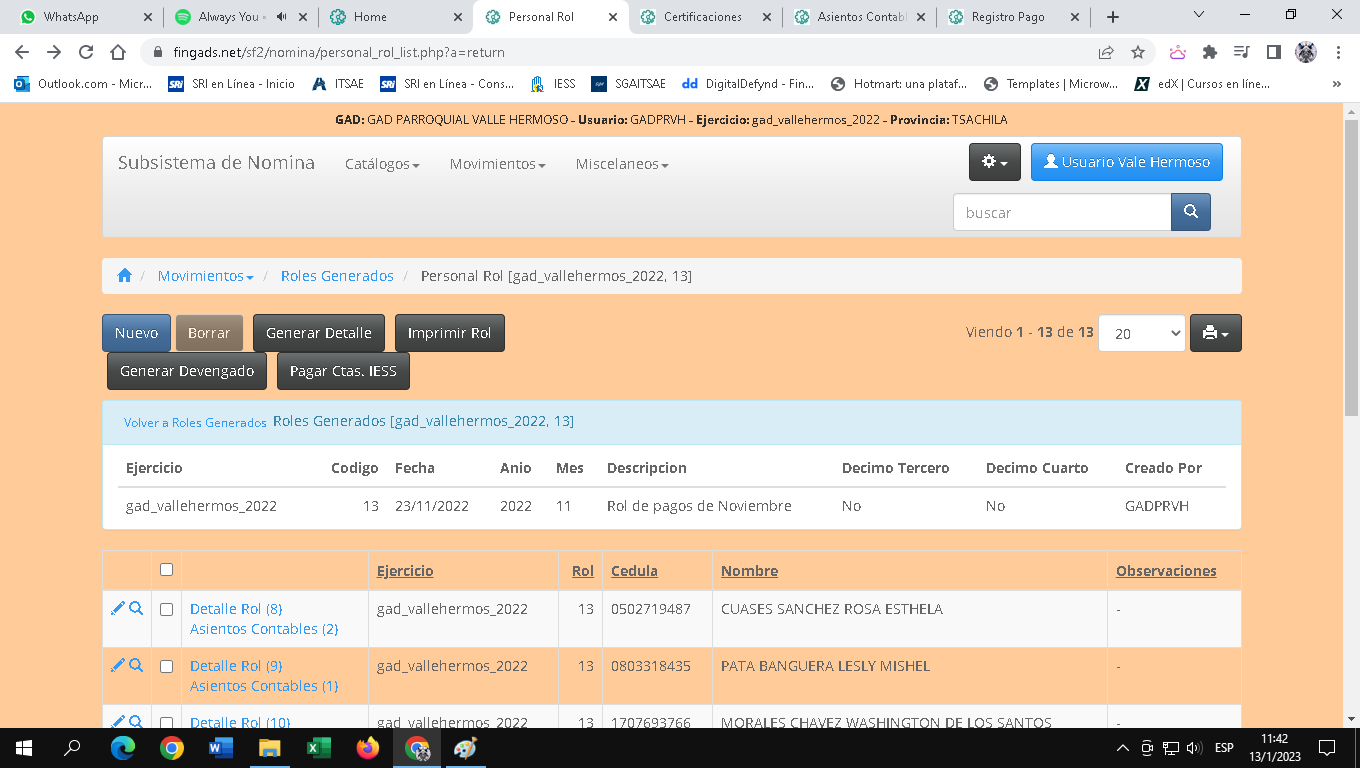
Task: Open the Miscelaneos navigation menu
Action: point(621,164)
